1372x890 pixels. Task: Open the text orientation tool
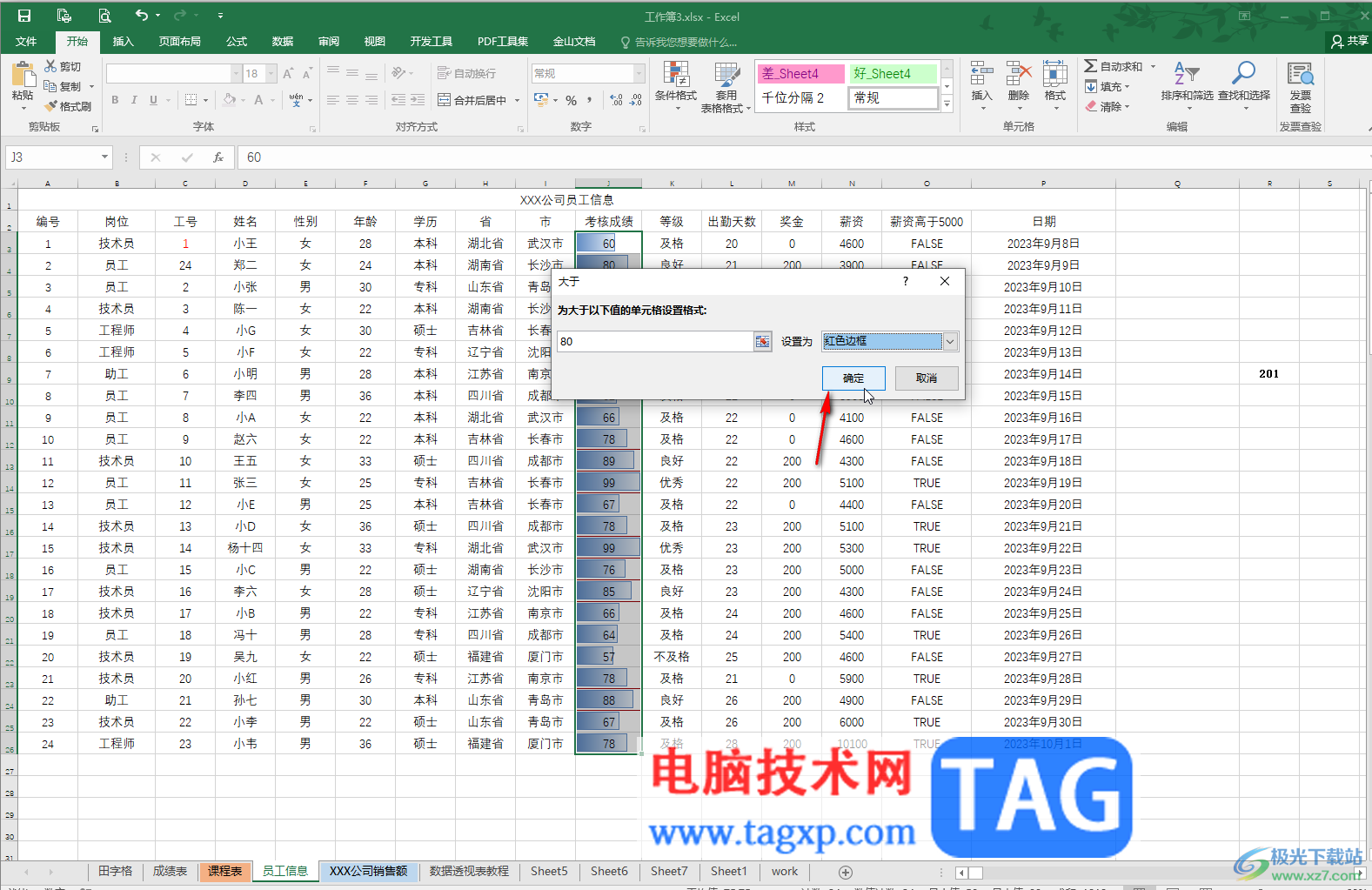click(400, 73)
